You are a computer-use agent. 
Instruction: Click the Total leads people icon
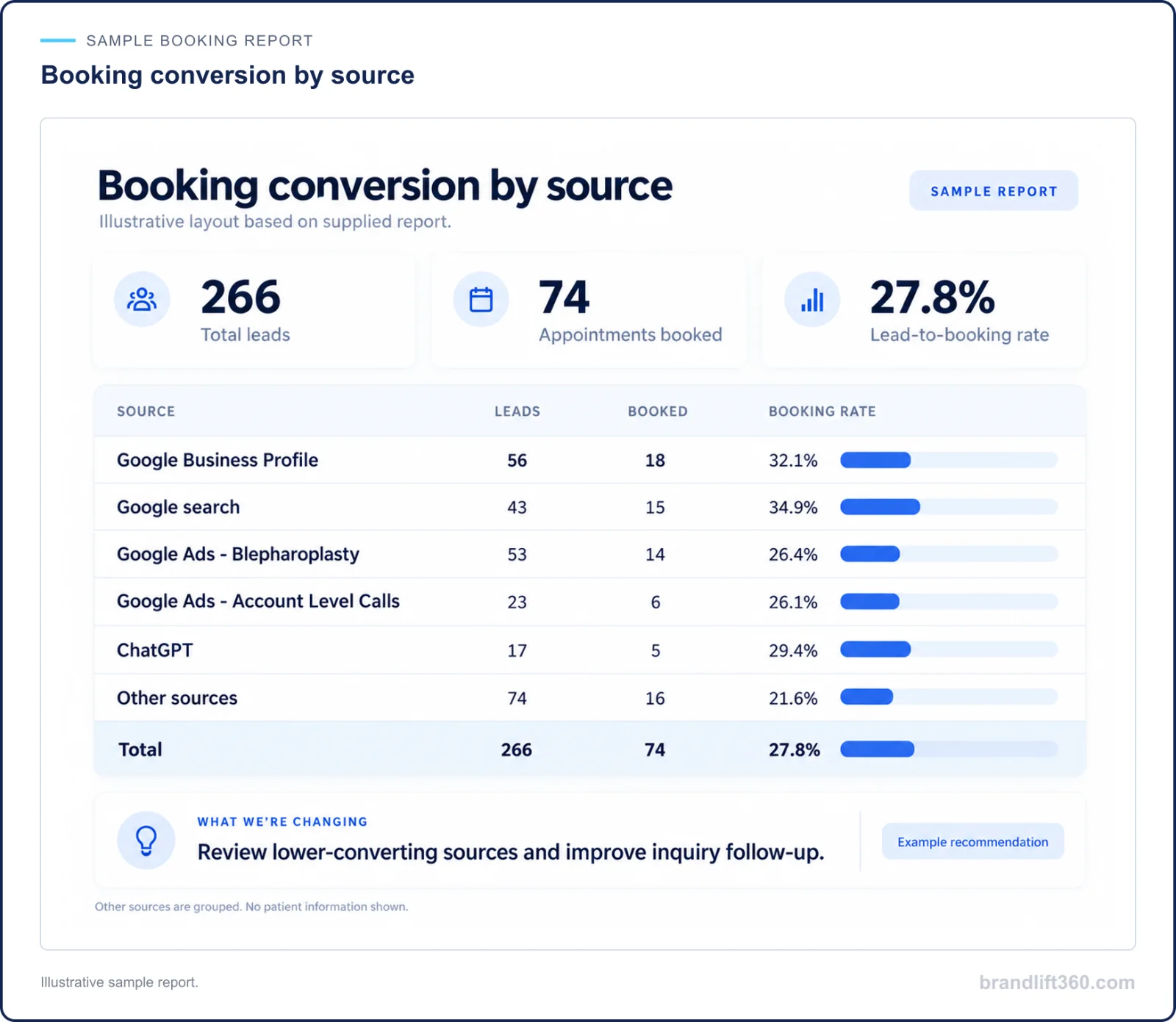(x=142, y=300)
